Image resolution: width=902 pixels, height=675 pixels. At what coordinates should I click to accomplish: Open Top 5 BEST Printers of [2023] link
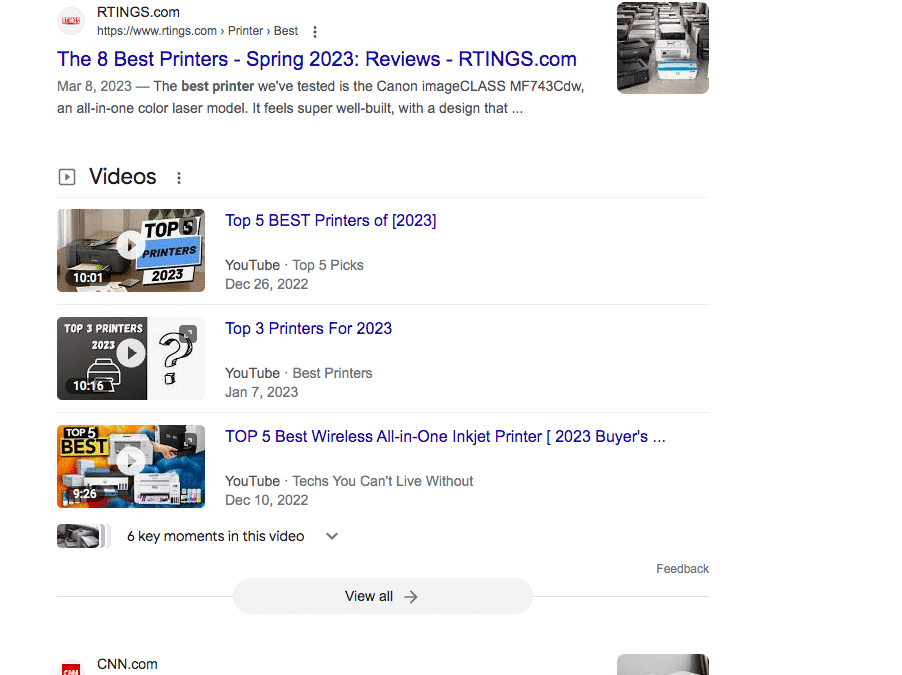(x=331, y=220)
